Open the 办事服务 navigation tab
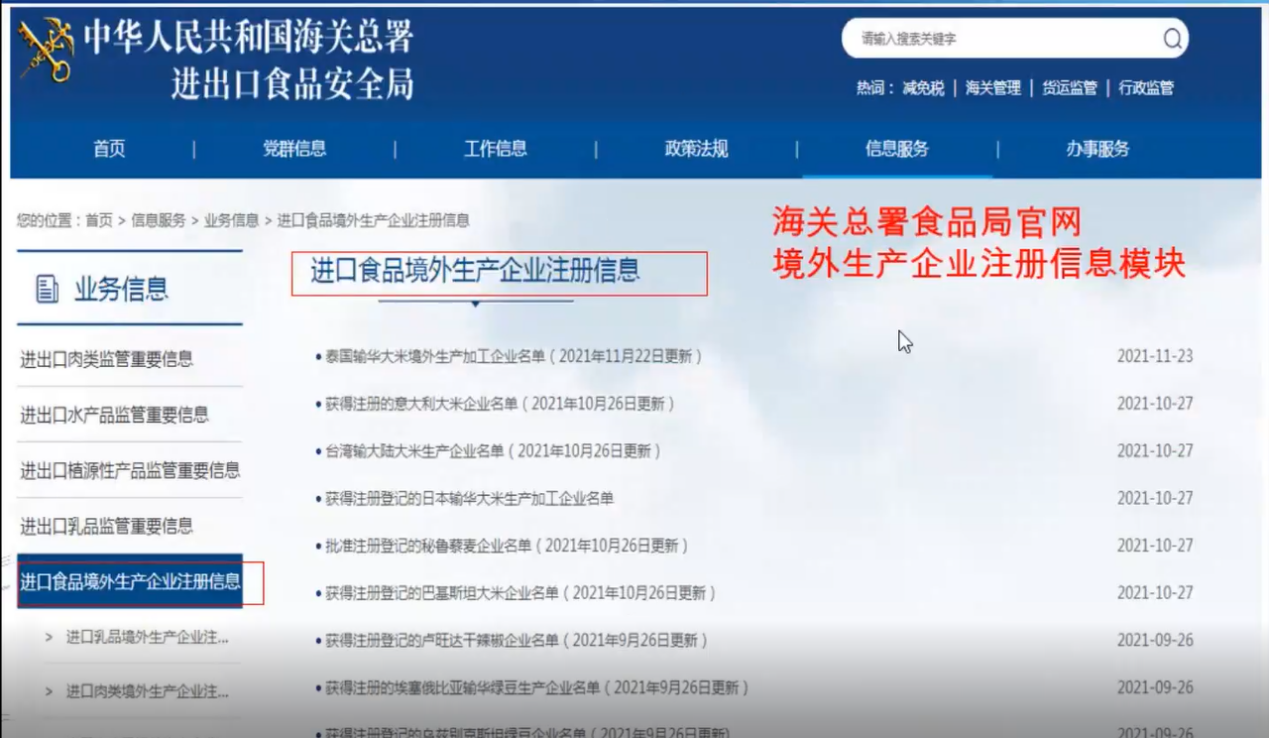Viewport: 1269px width, 738px height. click(1097, 149)
